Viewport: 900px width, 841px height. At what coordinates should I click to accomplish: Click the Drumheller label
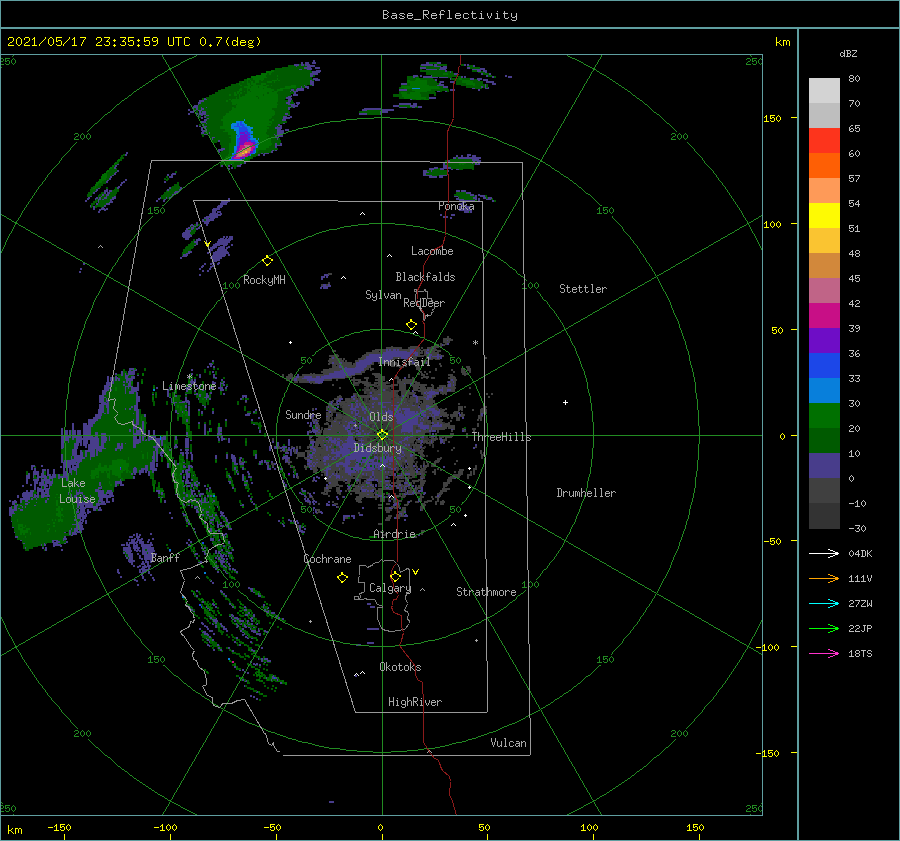click(x=586, y=493)
